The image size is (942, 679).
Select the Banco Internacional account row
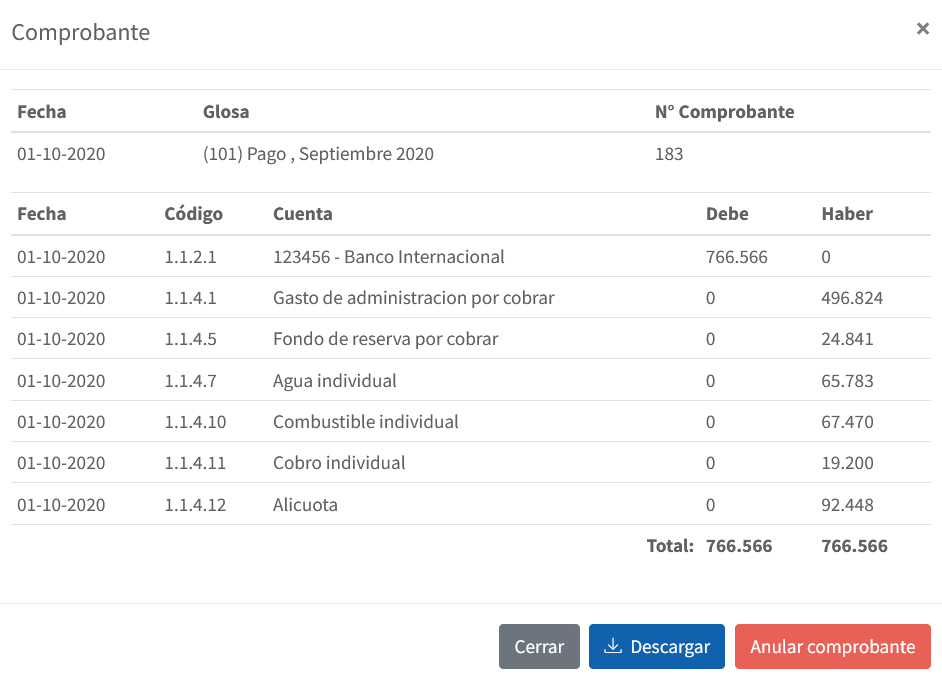coord(471,257)
